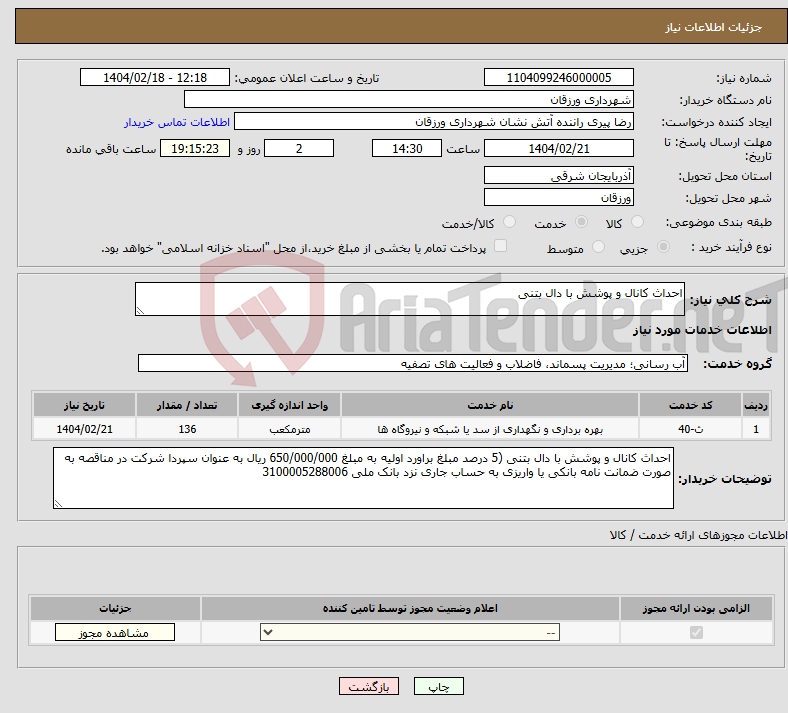Image resolution: width=788 pixels, height=713 pixels.
Task: Click the service name cell بهره برداری و نگهداری
Action: point(490,429)
